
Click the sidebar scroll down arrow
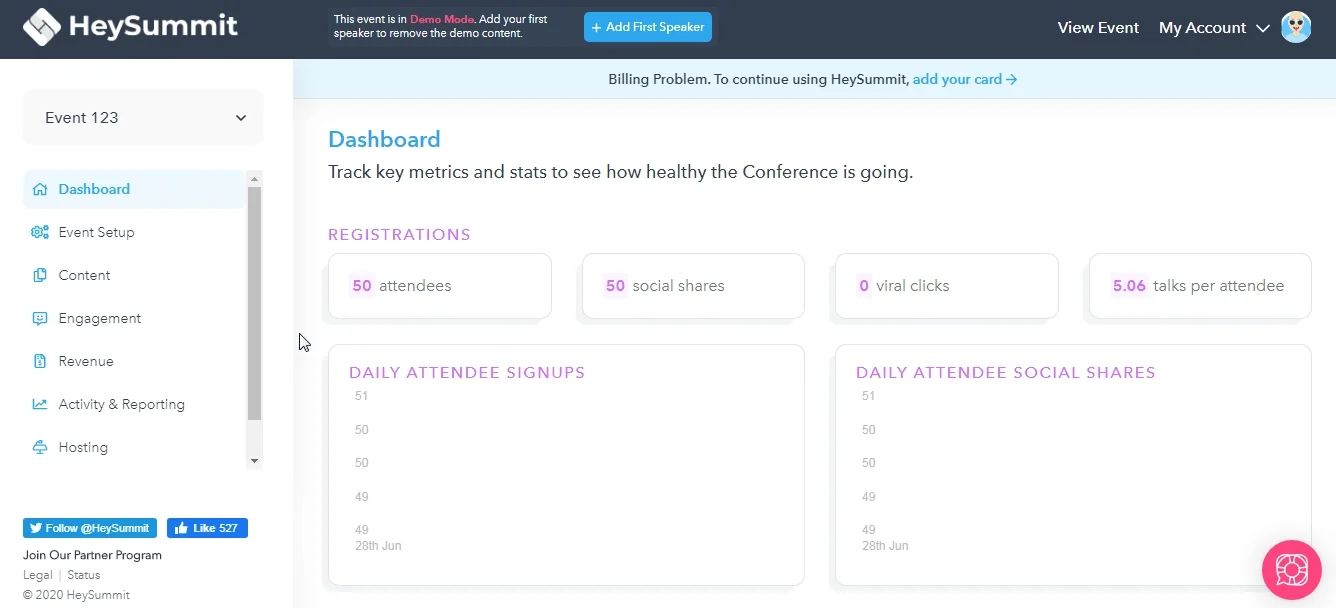coord(254,461)
